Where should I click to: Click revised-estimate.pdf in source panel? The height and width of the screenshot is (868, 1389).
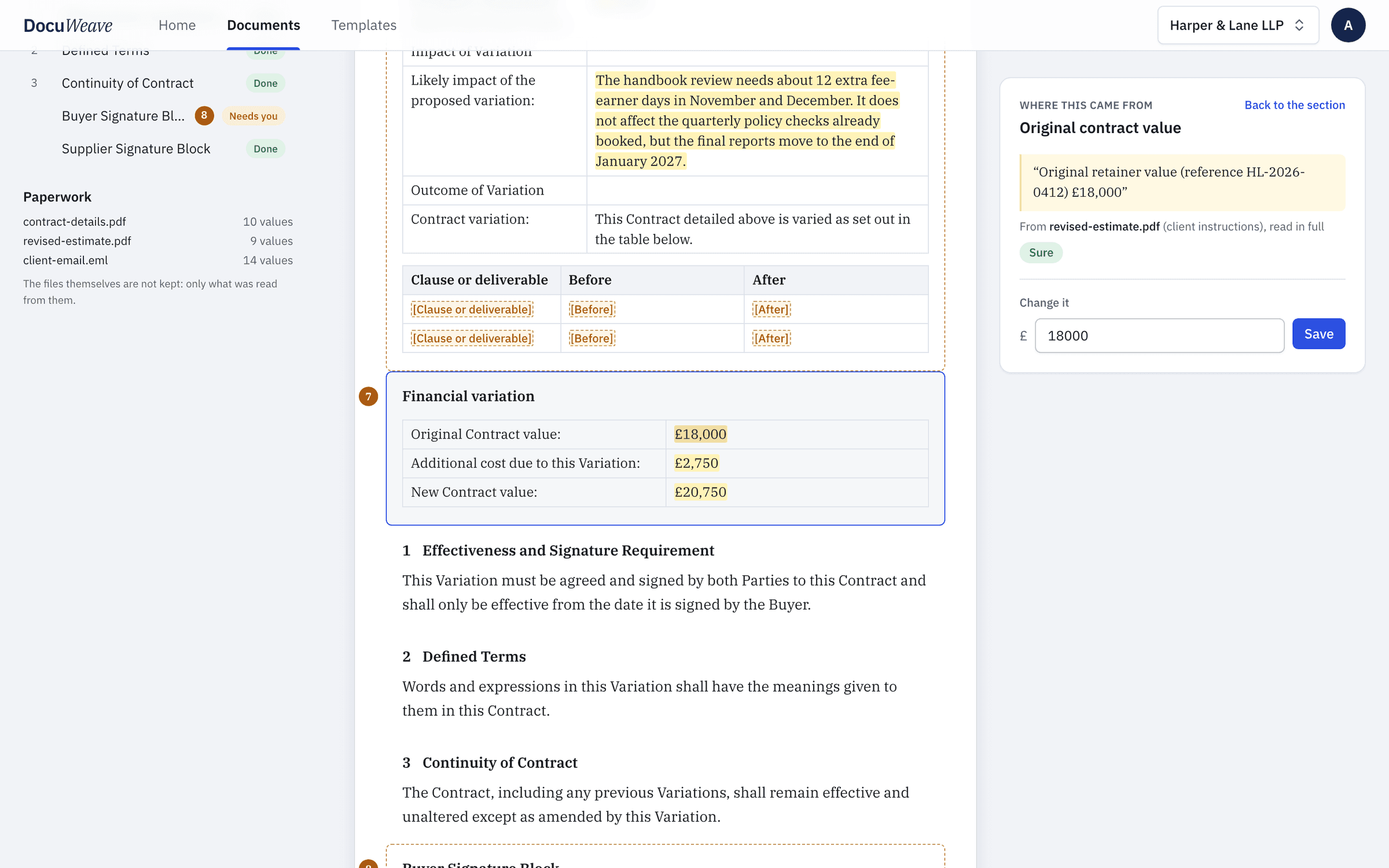pyautogui.click(x=1104, y=226)
